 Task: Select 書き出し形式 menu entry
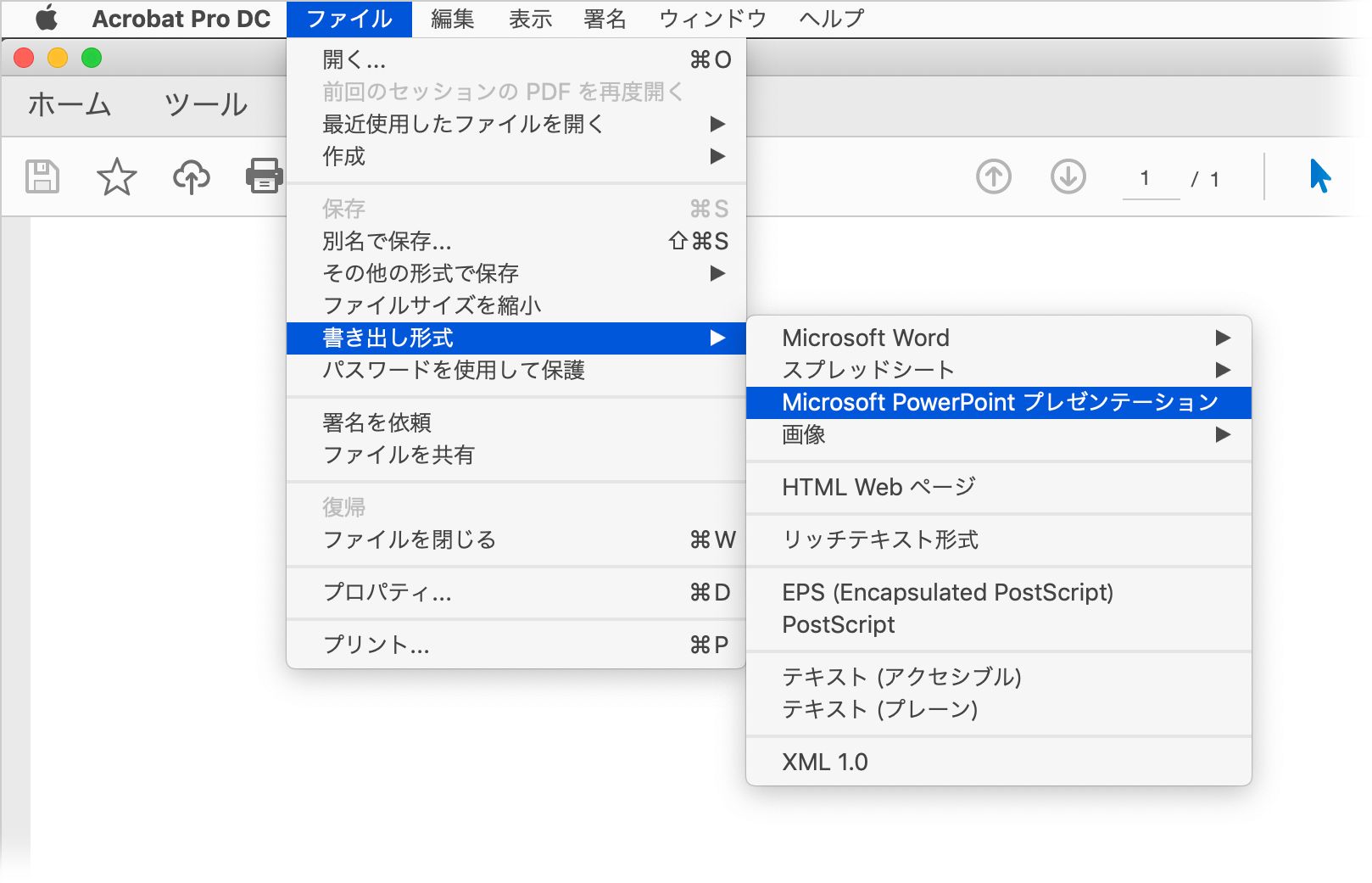pos(516,338)
